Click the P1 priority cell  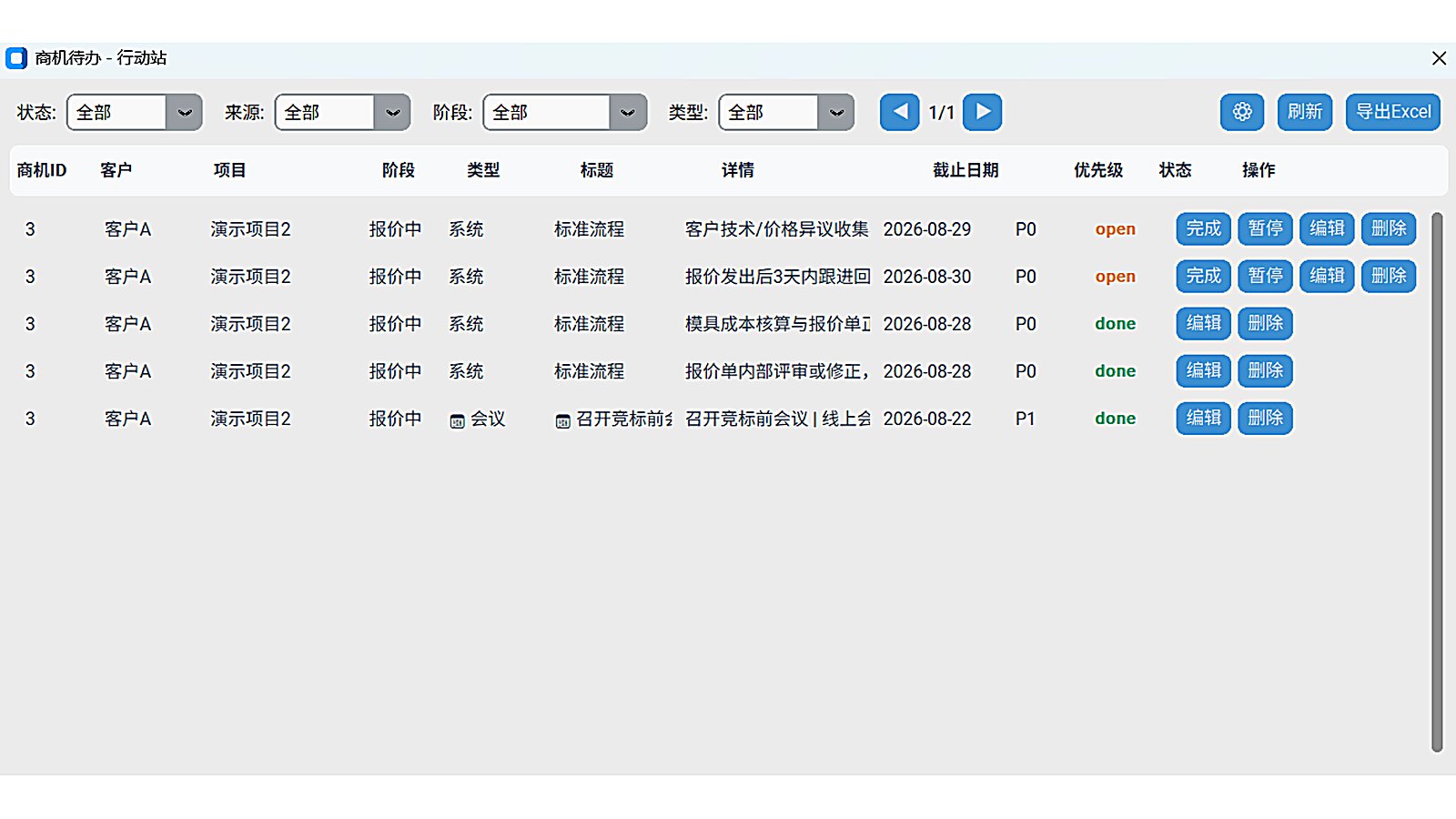(x=1026, y=419)
